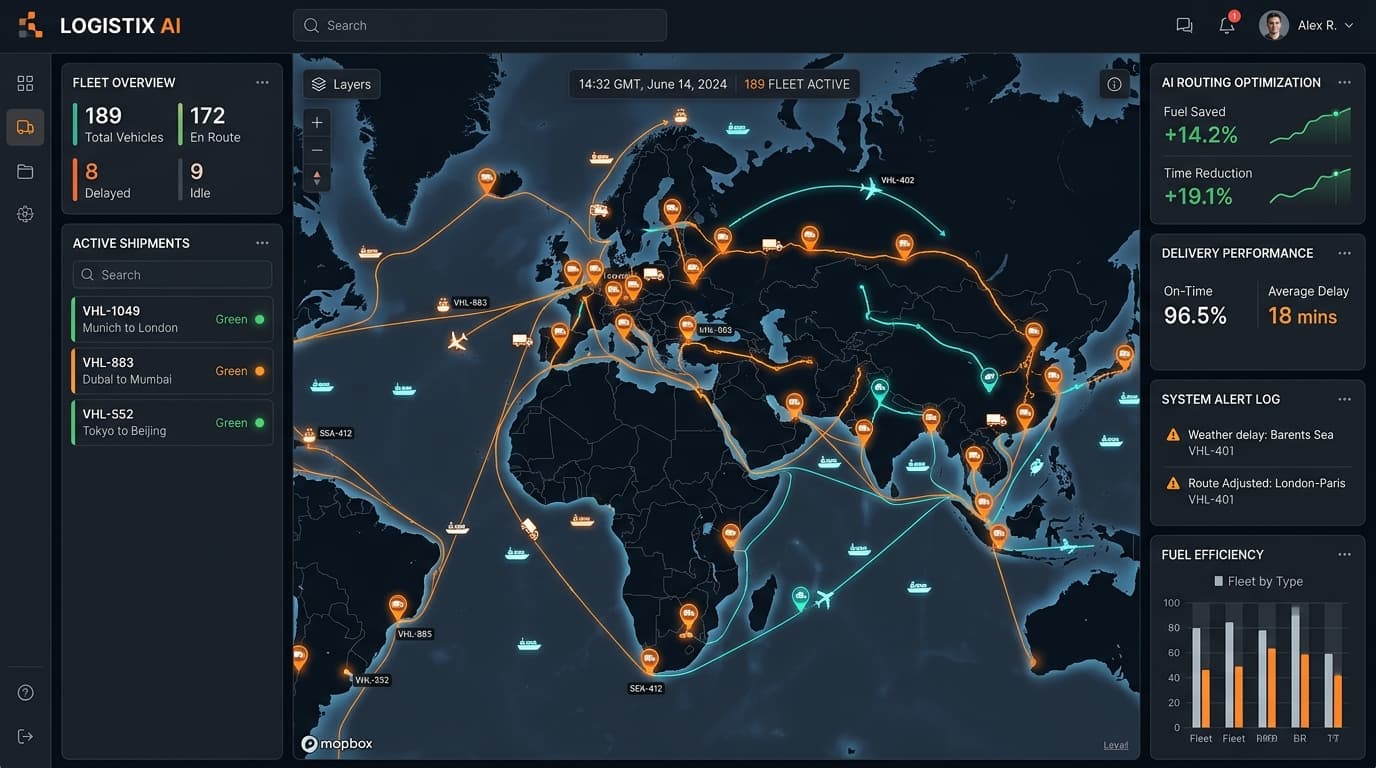Open the help question mark icon
Viewport: 1376px width, 768px height.
click(x=25, y=693)
